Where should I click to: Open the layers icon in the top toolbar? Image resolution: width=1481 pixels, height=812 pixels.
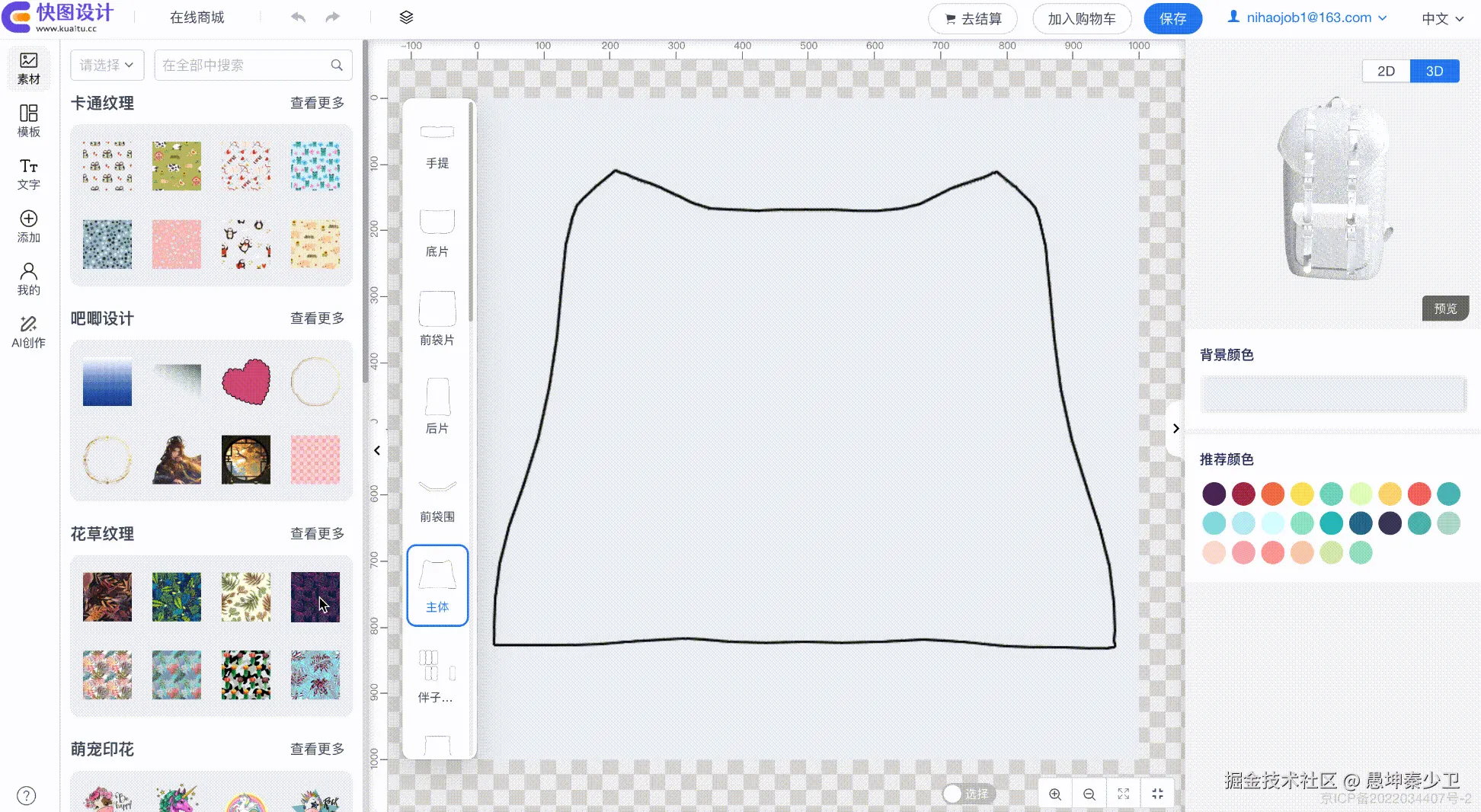coord(406,17)
